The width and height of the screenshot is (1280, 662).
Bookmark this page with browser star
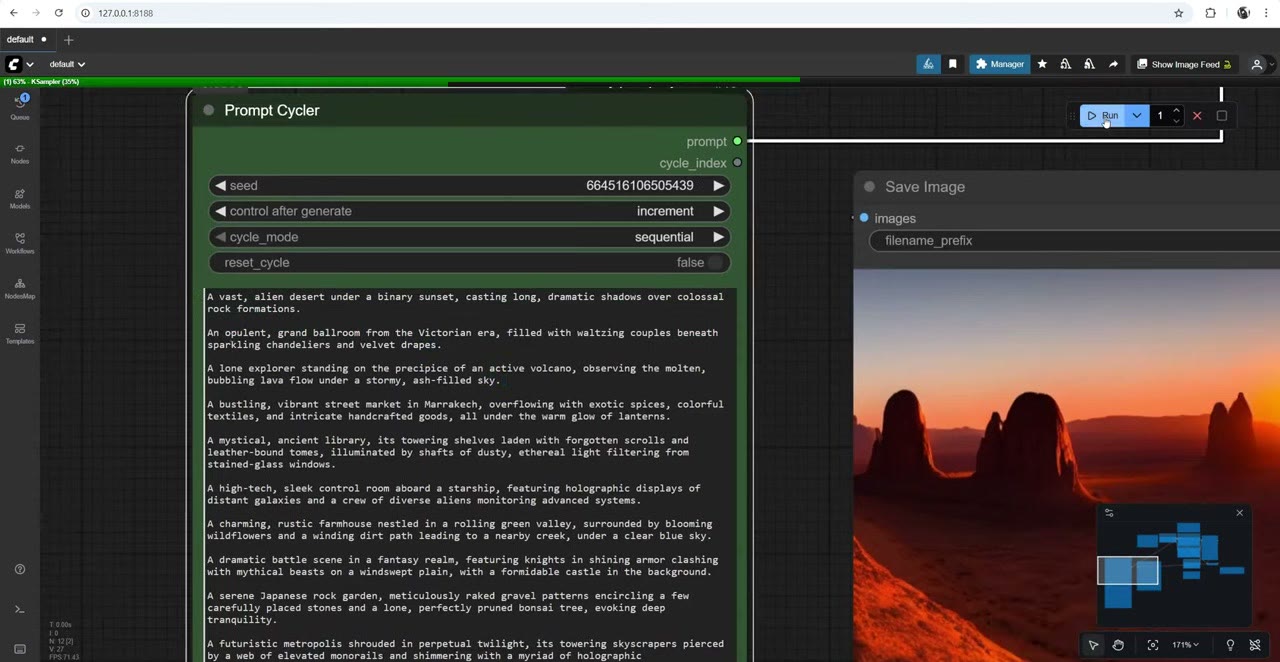(x=1179, y=13)
